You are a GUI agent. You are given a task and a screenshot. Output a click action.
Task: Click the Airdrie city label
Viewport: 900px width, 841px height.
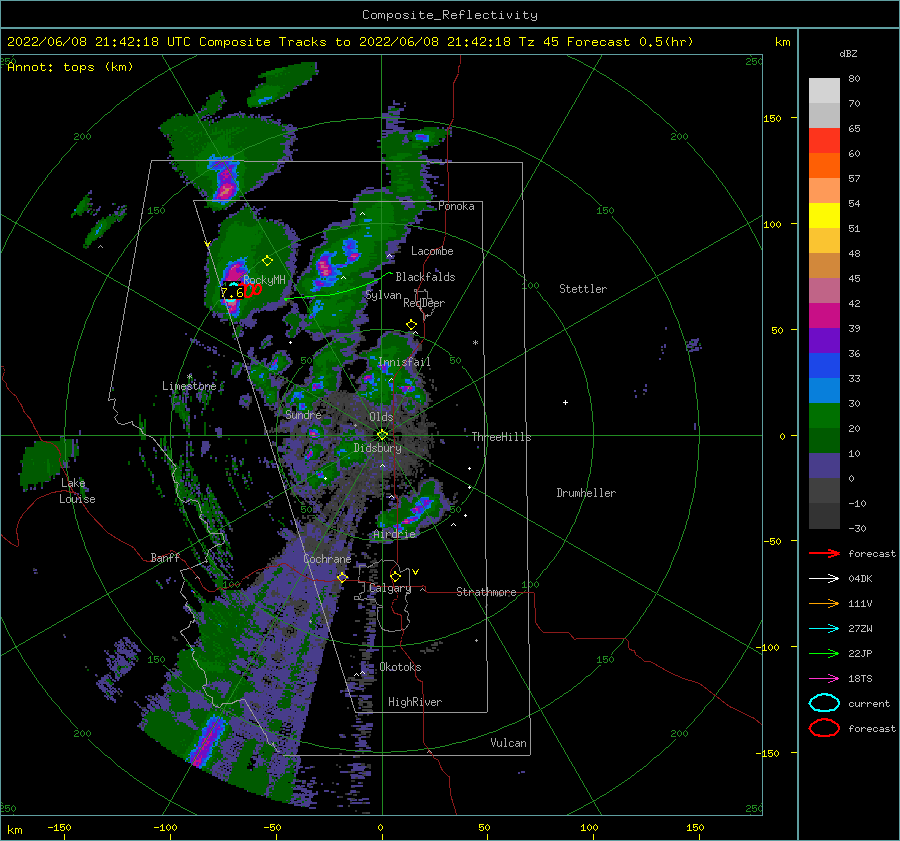pos(394,534)
